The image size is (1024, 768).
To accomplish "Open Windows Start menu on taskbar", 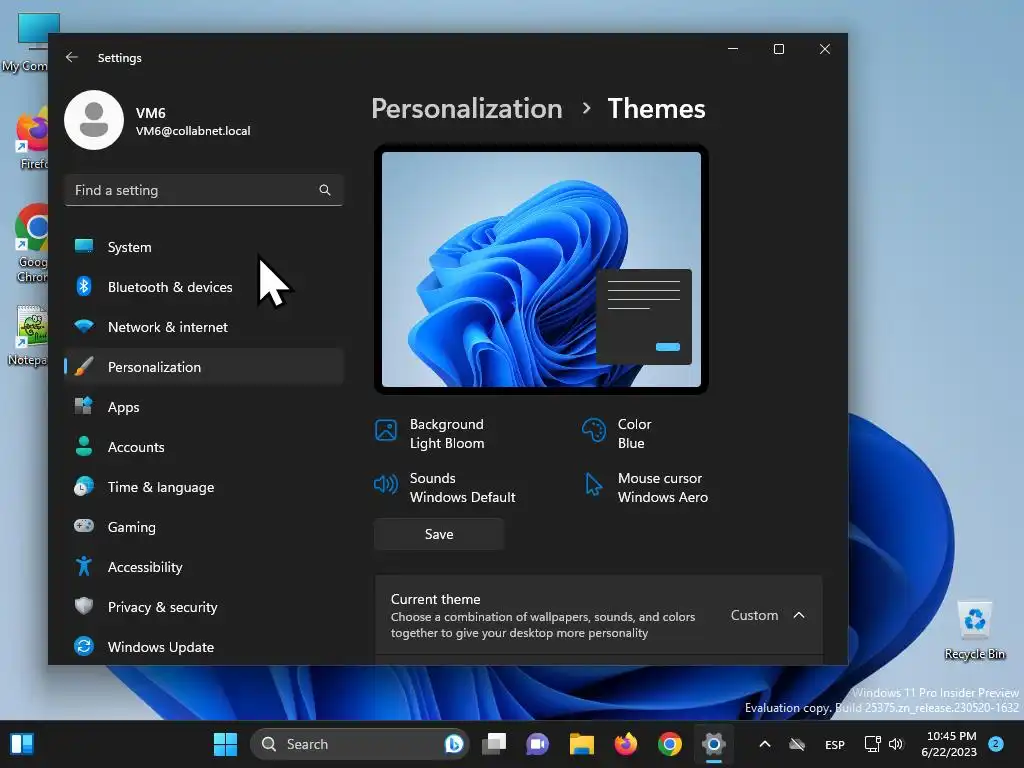I will tap(225, 744).
